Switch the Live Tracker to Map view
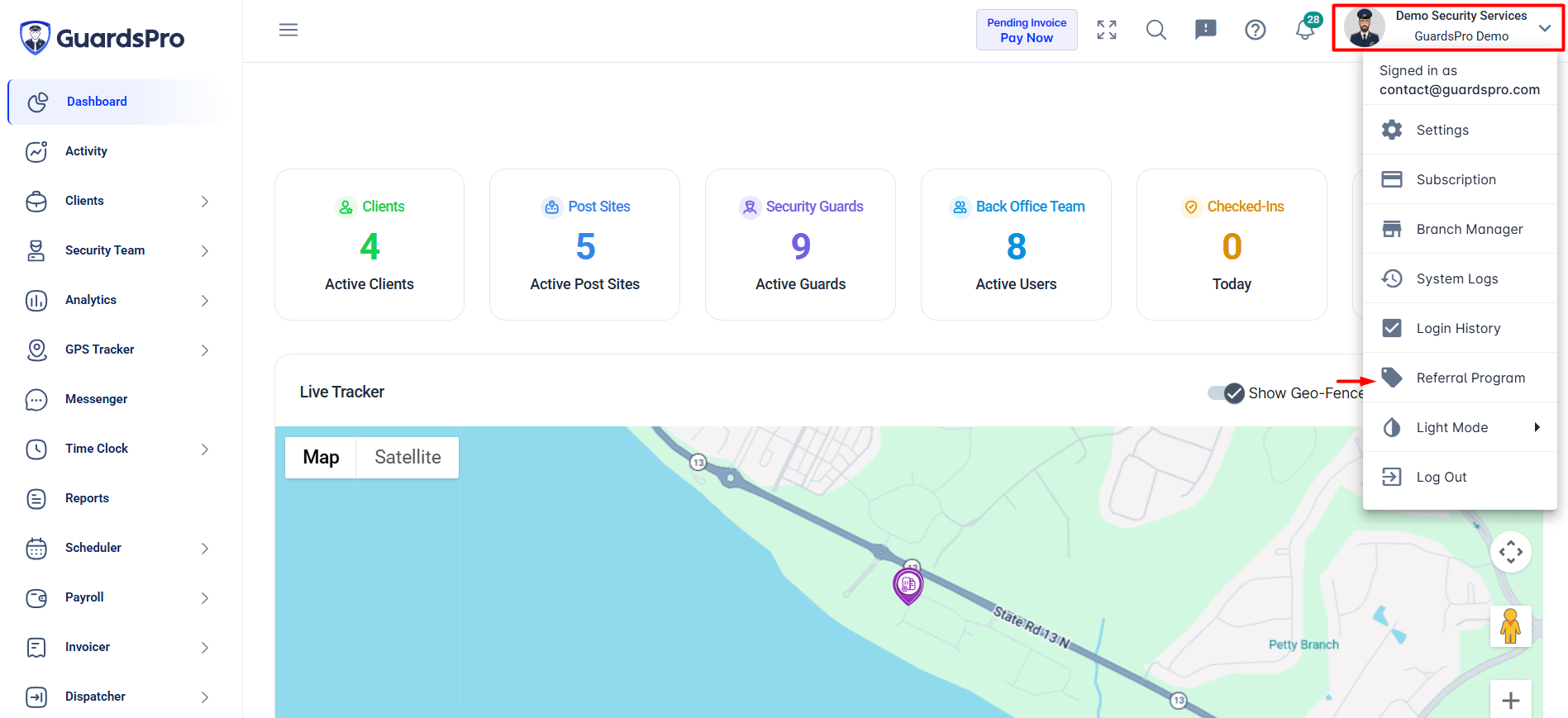The image size is (1568, 718). (x=321, y=457)
